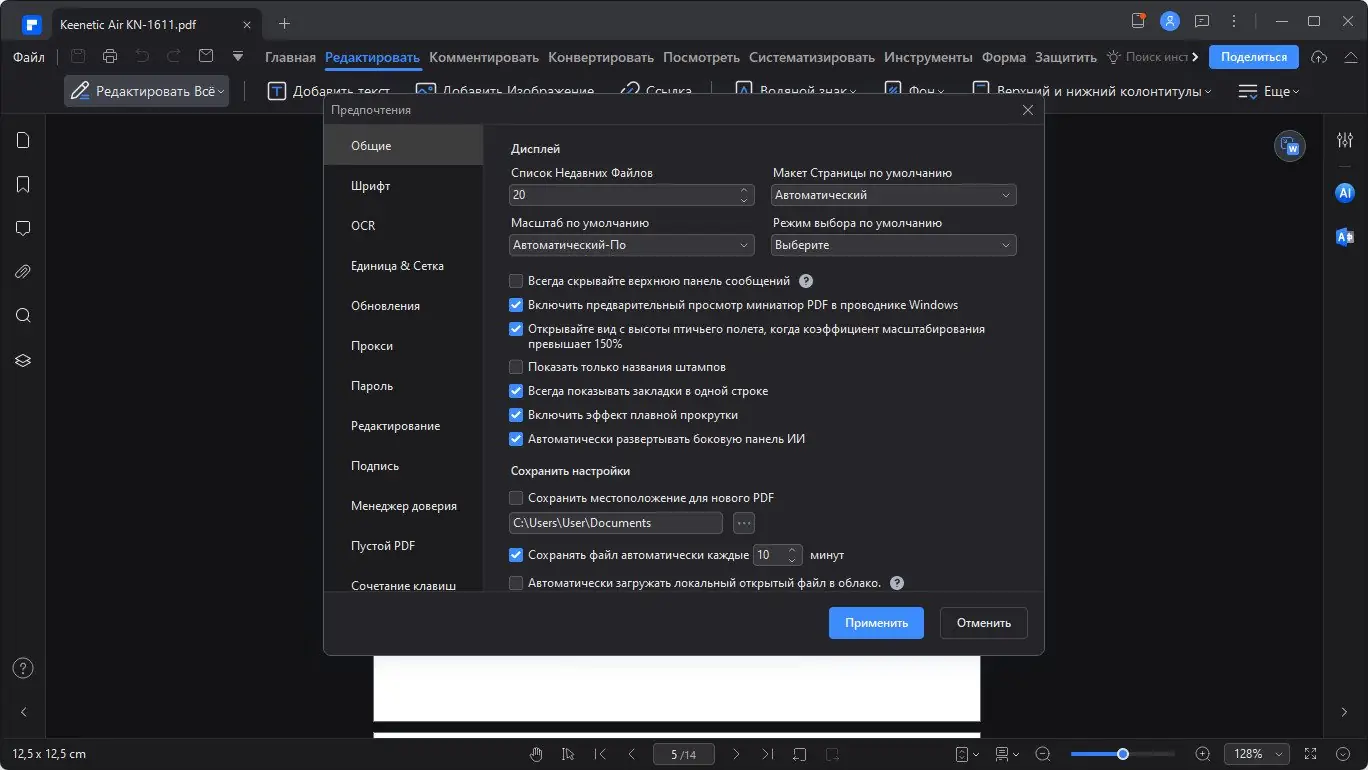
Task: Open the page view layout dropdown in status bar
Action: [1007, 754]
